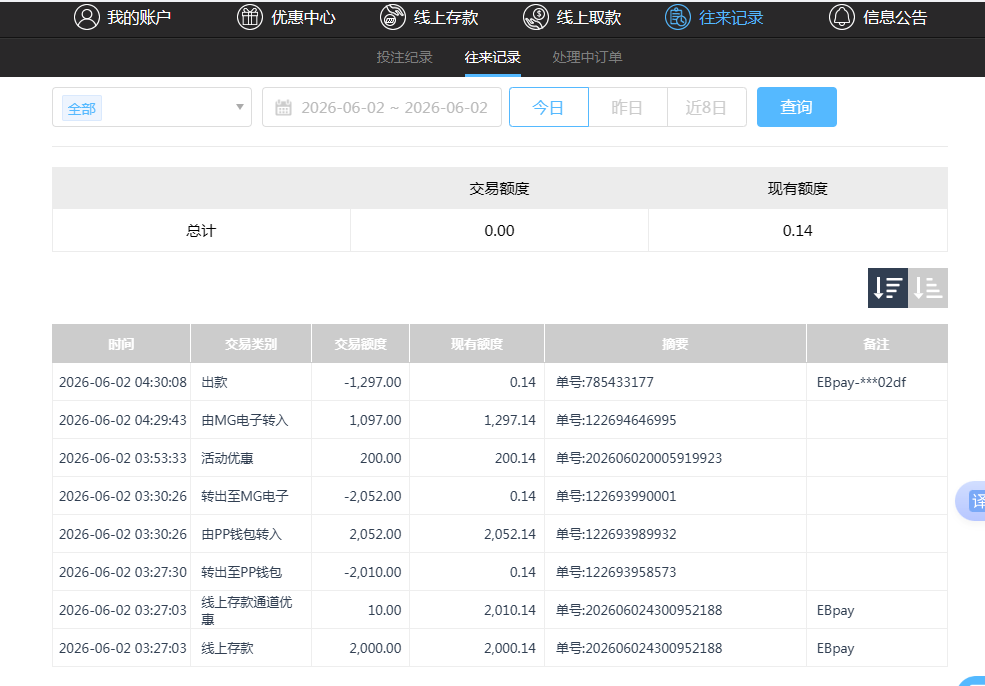The height and width of the screenshot is (686, 985).
Task: Click summary 现有额度 value 0.14
Action: click(797, 231)
